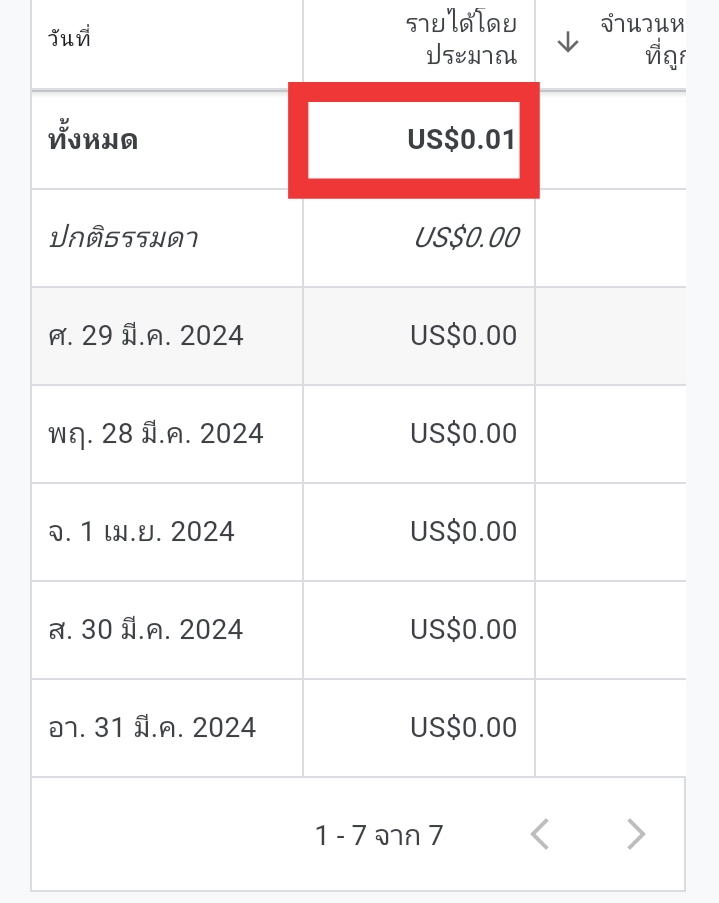Click the highlighted US$0.01 total revenue
Image resolution: width=719 pixels, height=903 pixels.
click(461, 140)
